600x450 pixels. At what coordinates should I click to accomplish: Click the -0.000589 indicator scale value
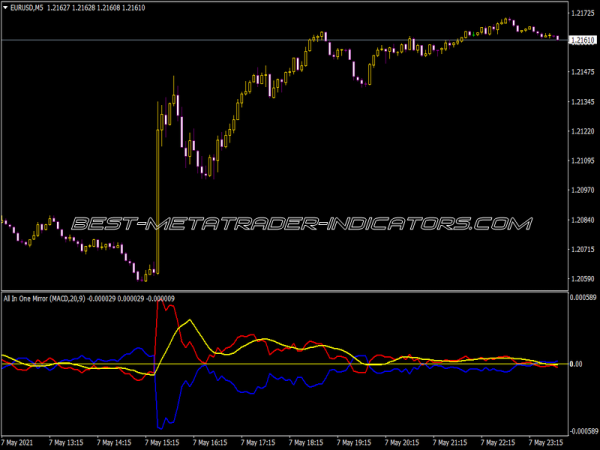tap(581, 430)
